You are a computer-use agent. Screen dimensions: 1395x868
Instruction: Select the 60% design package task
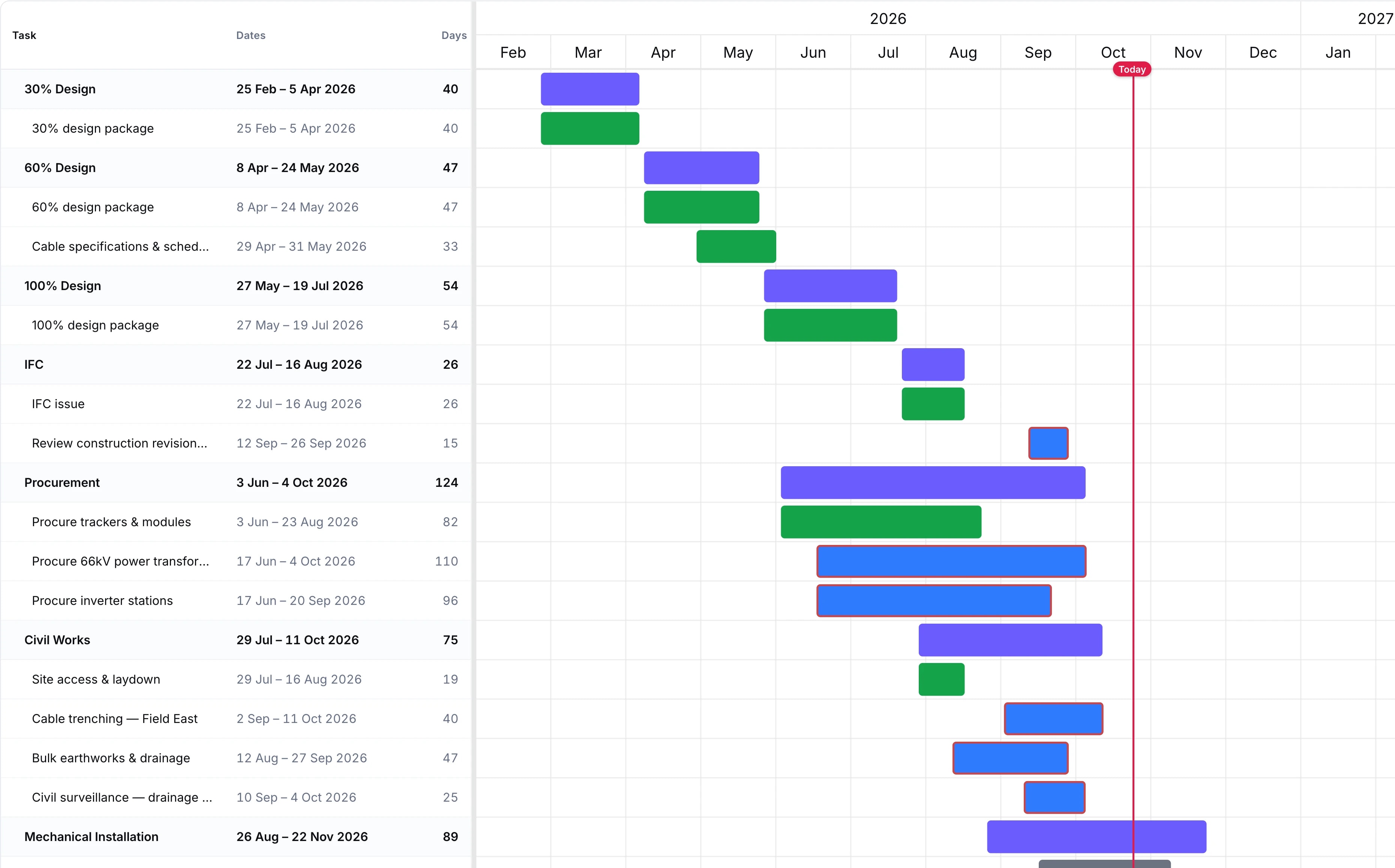pyautogui.click(x=235, y=207)
